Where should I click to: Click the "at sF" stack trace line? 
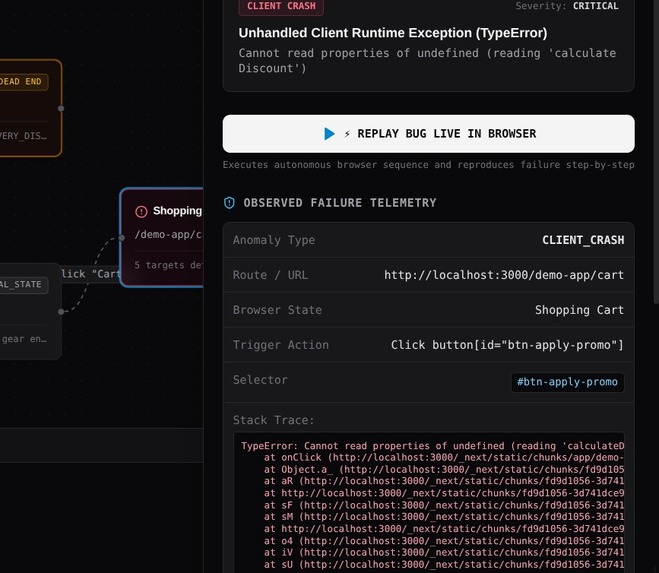point(444,505)
